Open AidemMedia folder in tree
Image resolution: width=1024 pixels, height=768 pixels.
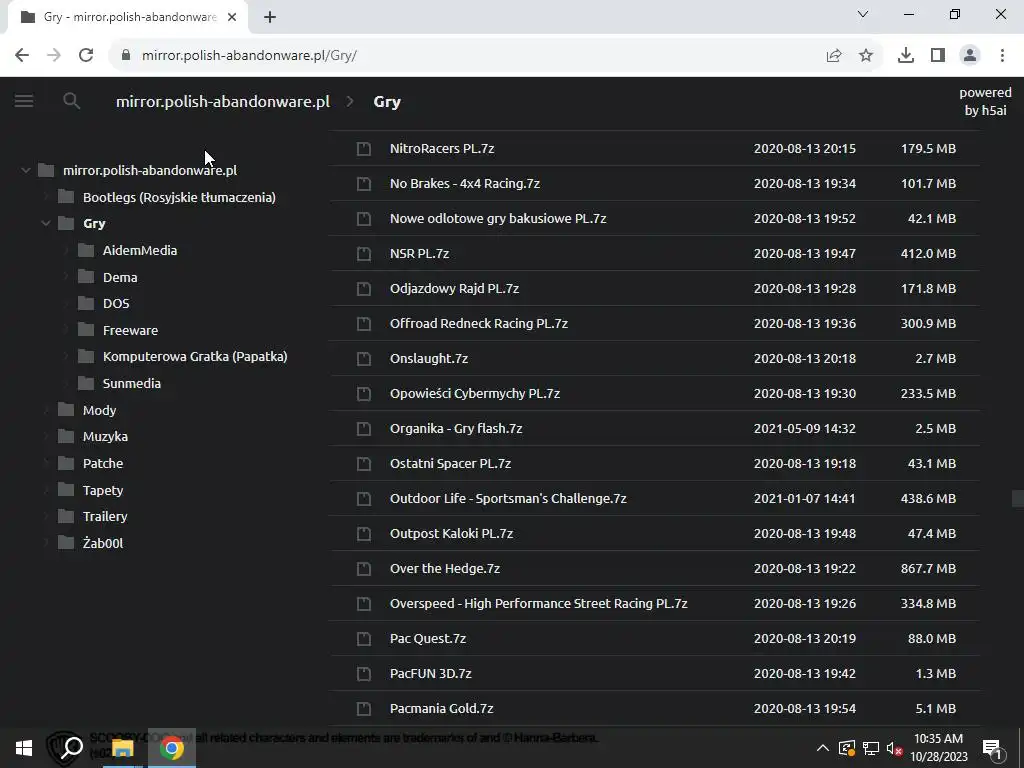tap(140, 250)
